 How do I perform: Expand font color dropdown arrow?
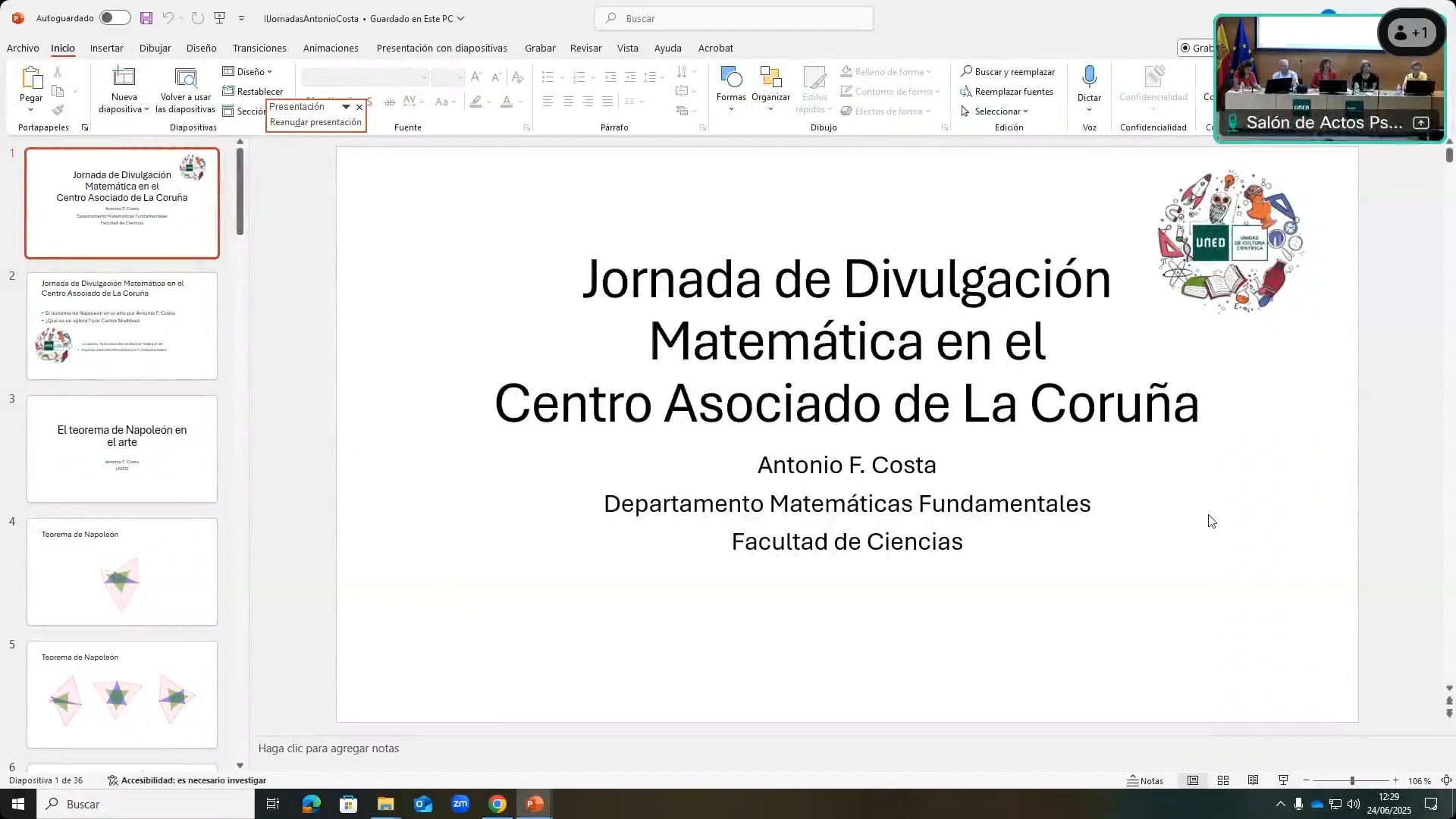pos(520,102)
